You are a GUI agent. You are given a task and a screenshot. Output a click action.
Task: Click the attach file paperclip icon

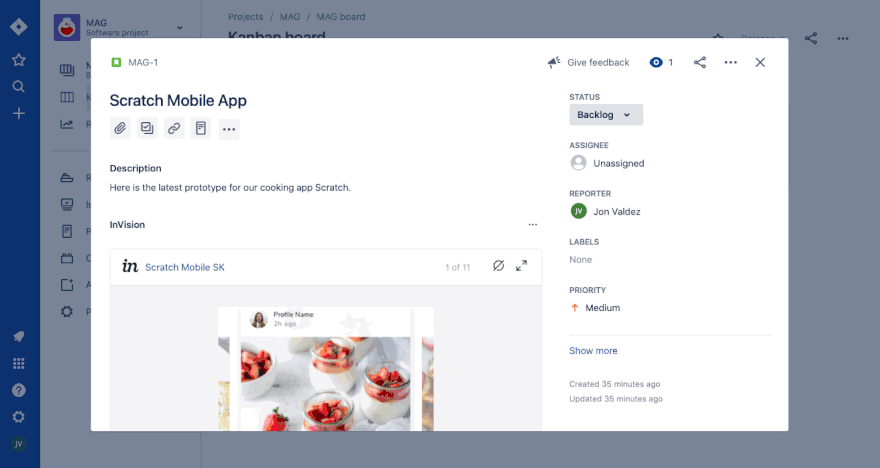click(x=120, y=129)
